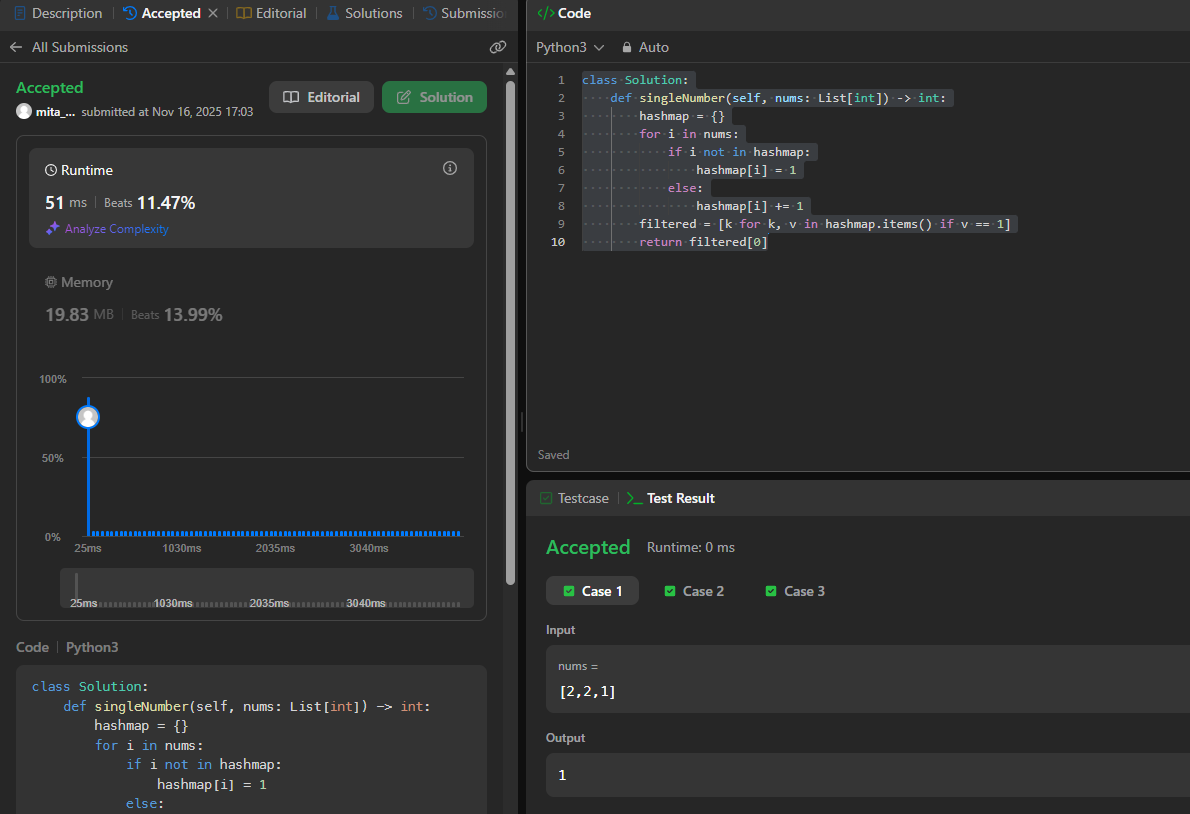Viewport: 1190px width, 814px height.
Task: Click the panel divider drag handle
Action: (522, 422)
